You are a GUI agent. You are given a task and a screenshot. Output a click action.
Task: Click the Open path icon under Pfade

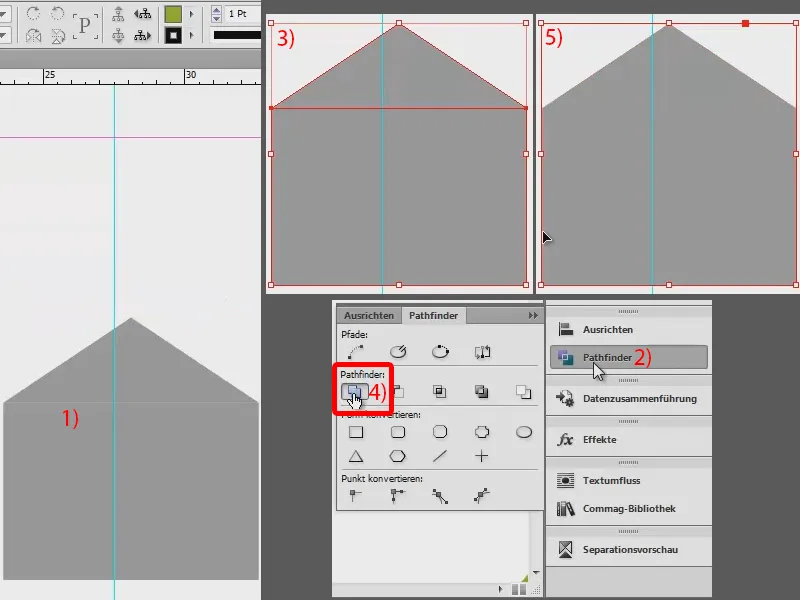398,352
